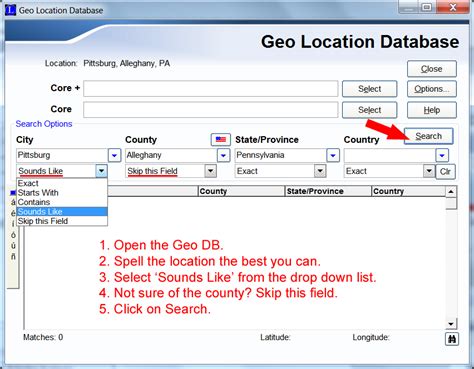Click the Location text Pittsburg, Alleghany, PA

point(126,63)
